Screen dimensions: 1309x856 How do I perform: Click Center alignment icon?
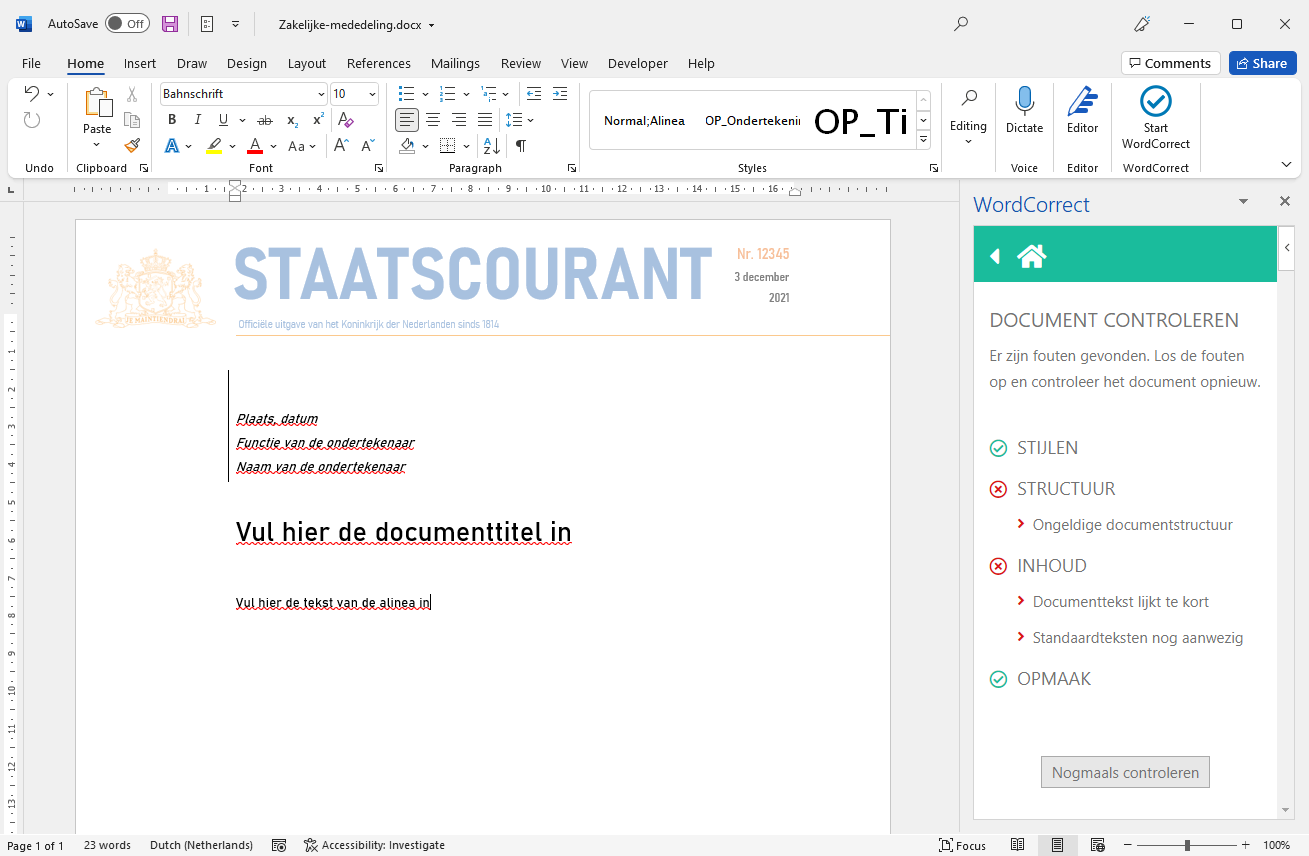coord(433,120)
